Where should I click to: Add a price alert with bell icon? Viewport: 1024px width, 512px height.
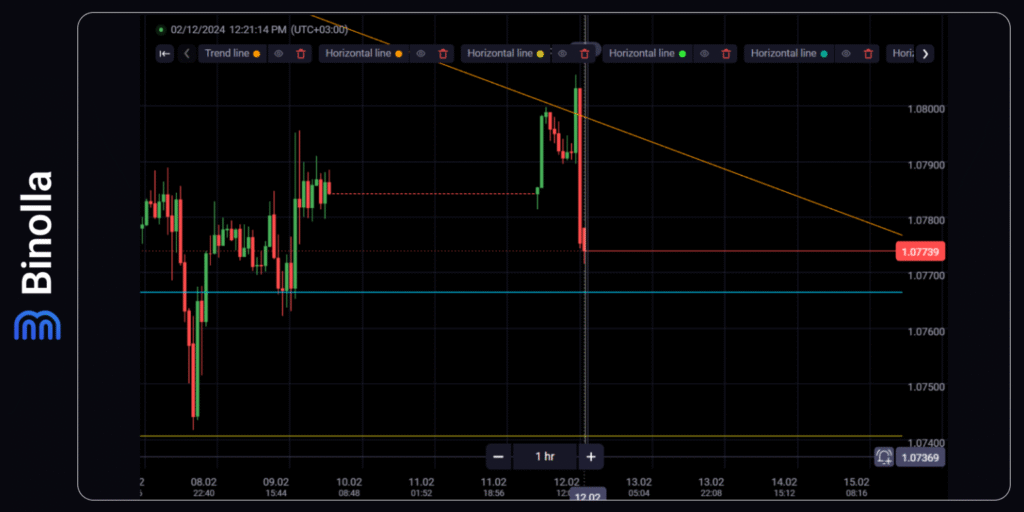[884, 457]
